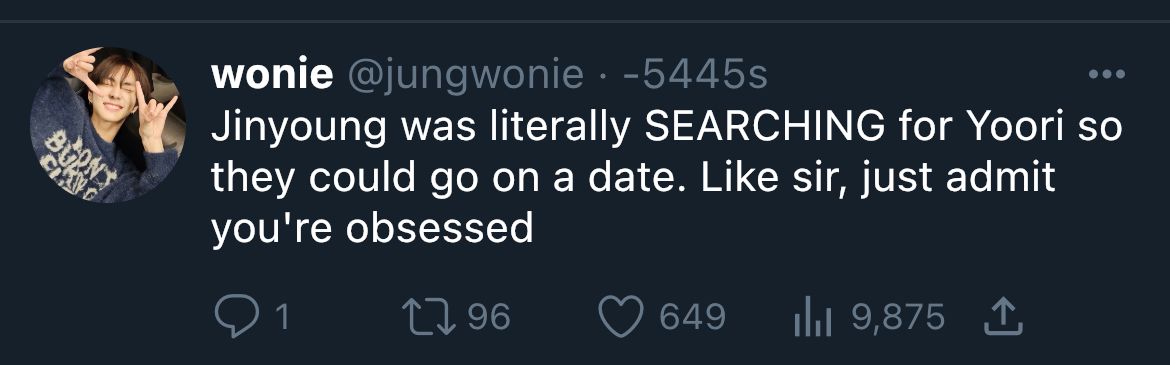Open the @jungwonie handle link

pos(466,77)
